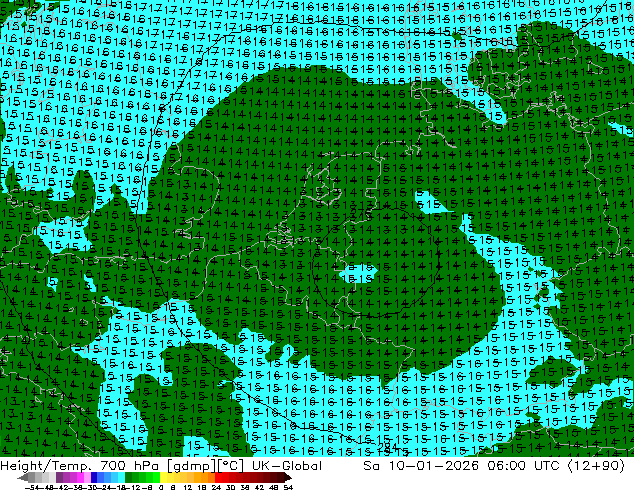Screen dimensions: 634x490
Task: Click the 'Sa' weekday abbreviation
Action: (372, 466)
